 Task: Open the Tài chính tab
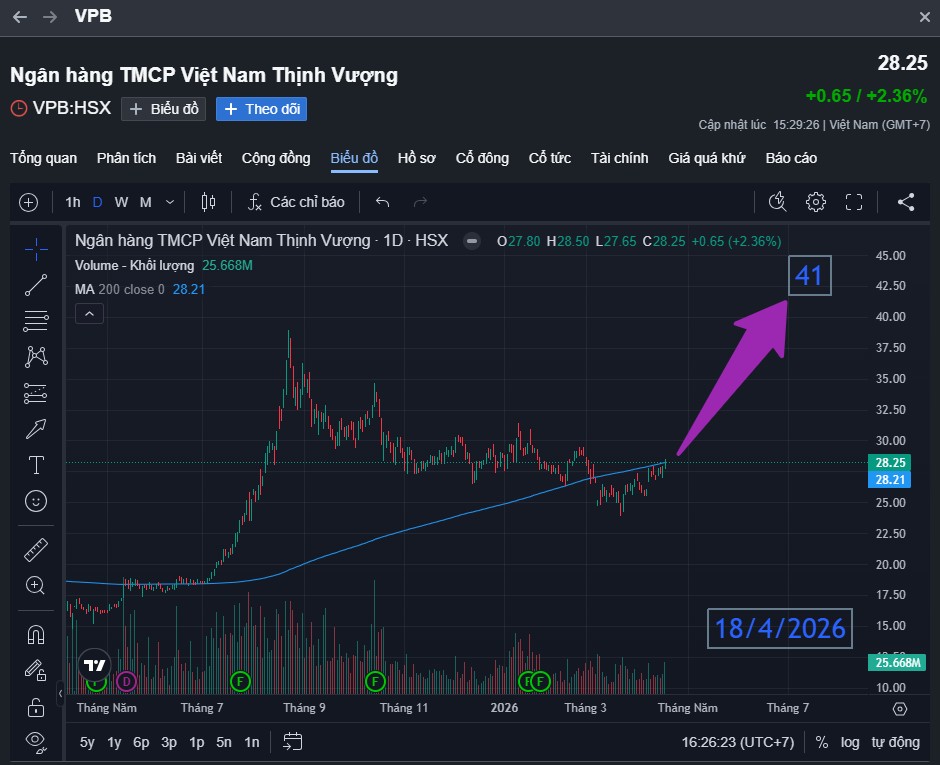[619, 158]
